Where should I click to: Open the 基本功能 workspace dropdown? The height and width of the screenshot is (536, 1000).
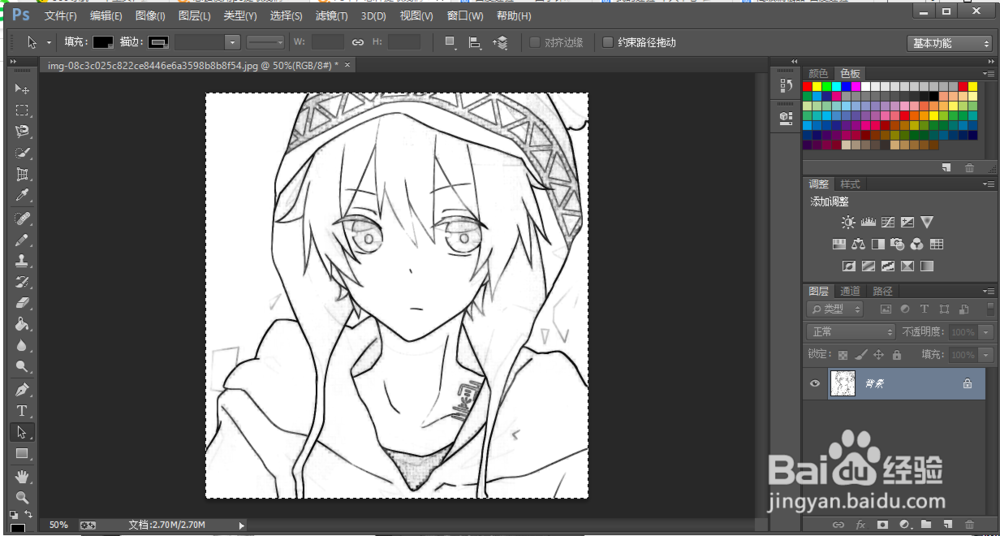[x=948, y=43]
